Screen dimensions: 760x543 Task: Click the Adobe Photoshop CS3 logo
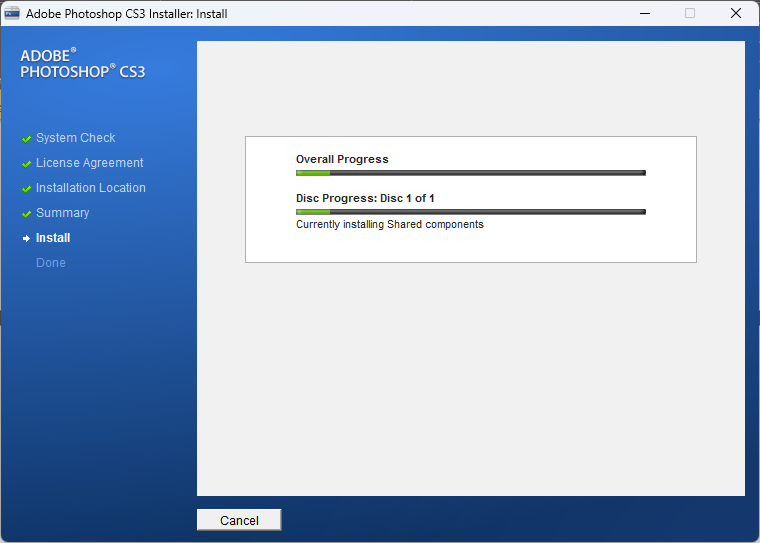coord(82,64)
